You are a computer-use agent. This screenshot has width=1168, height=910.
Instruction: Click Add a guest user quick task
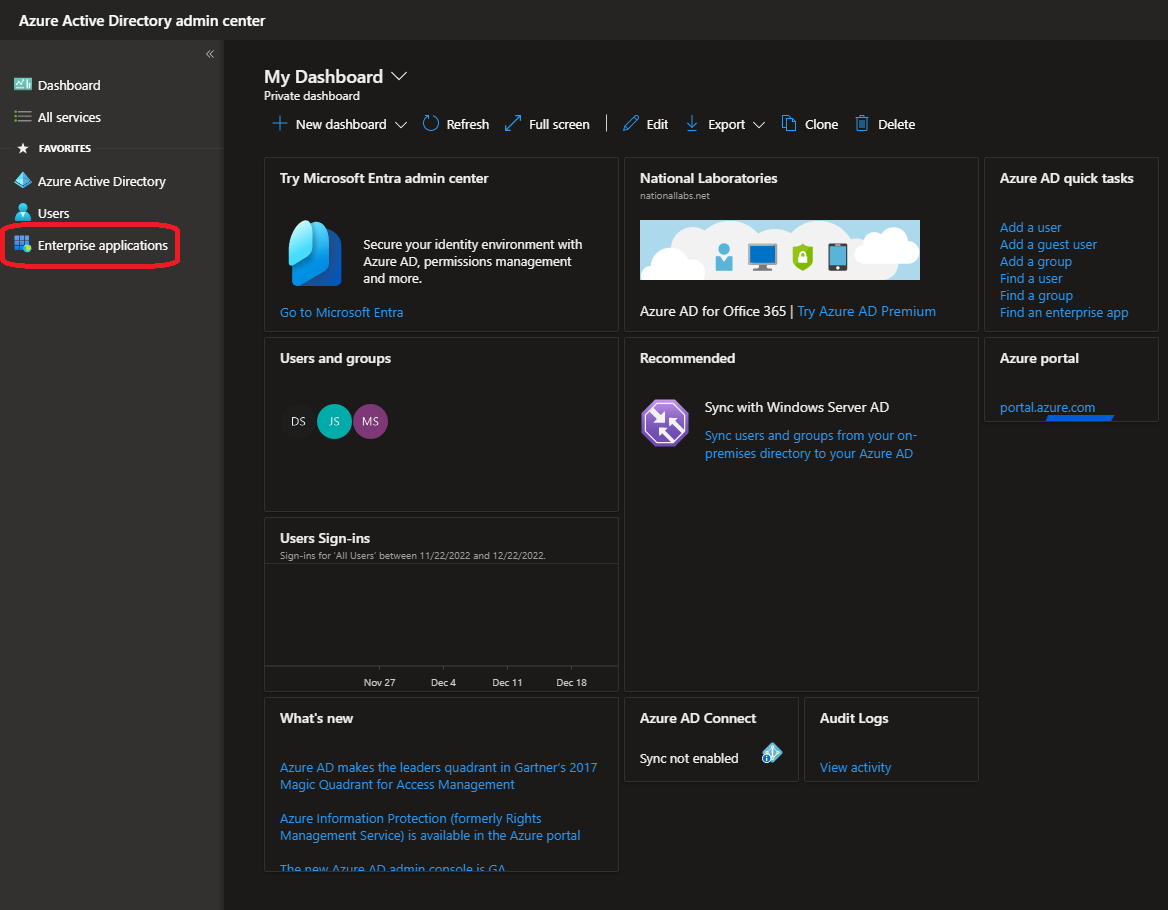click(1048, 245)
